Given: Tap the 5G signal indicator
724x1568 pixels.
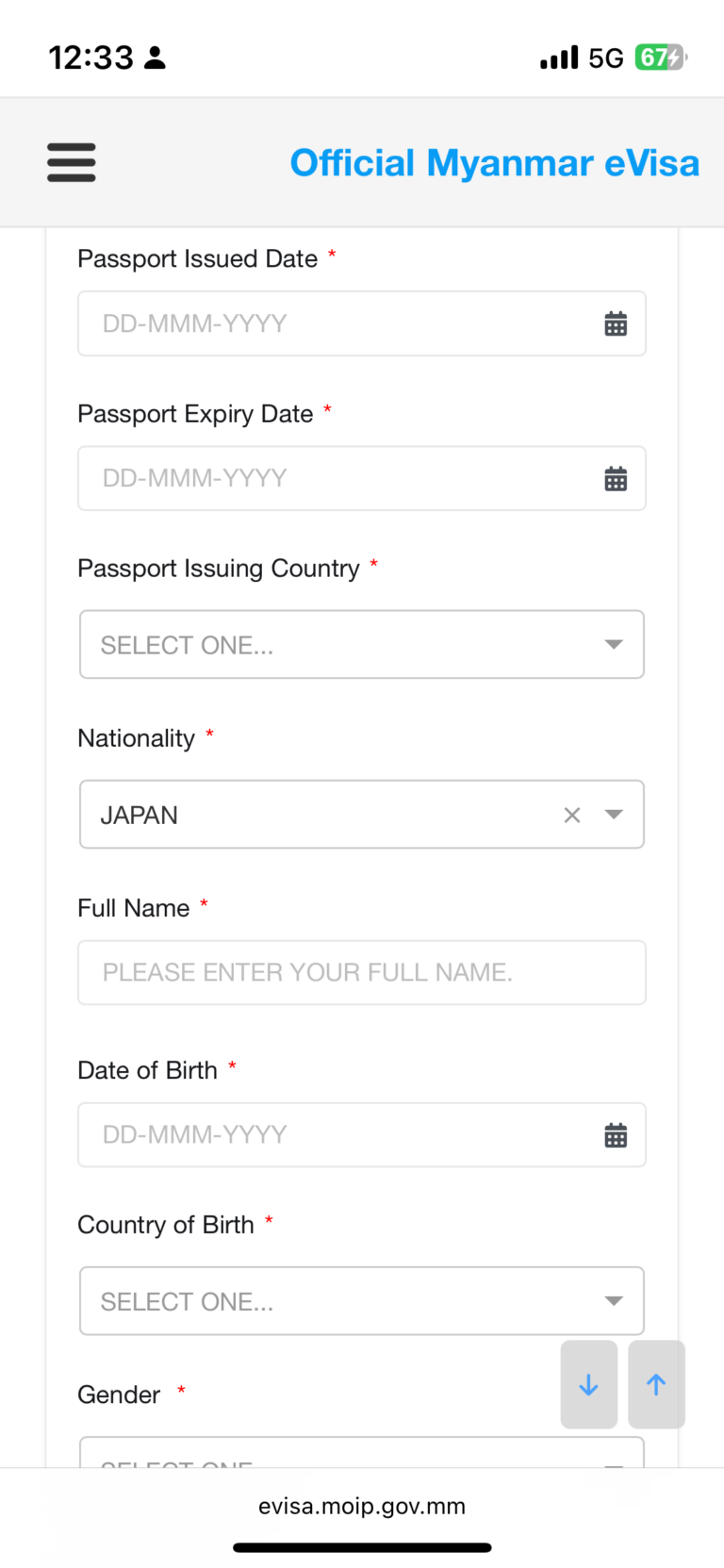Looking at the screenshot, I should click(x=605, y=58).
